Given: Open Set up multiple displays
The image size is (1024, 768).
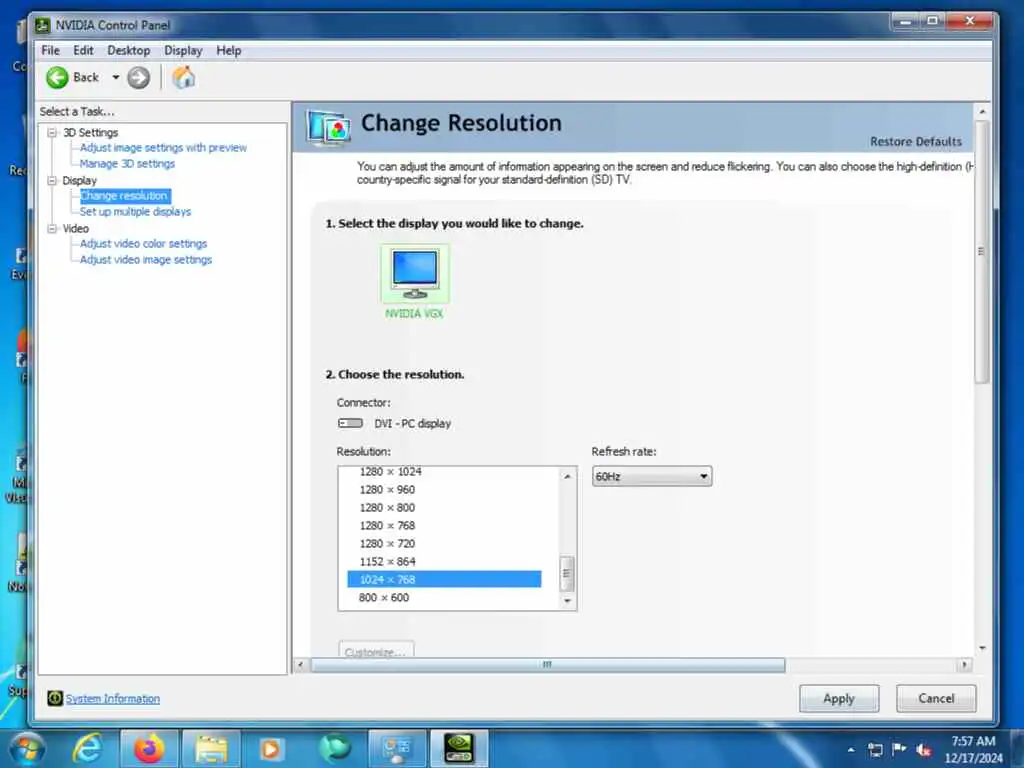Looking at the screenshot, I should pos(135,212).
